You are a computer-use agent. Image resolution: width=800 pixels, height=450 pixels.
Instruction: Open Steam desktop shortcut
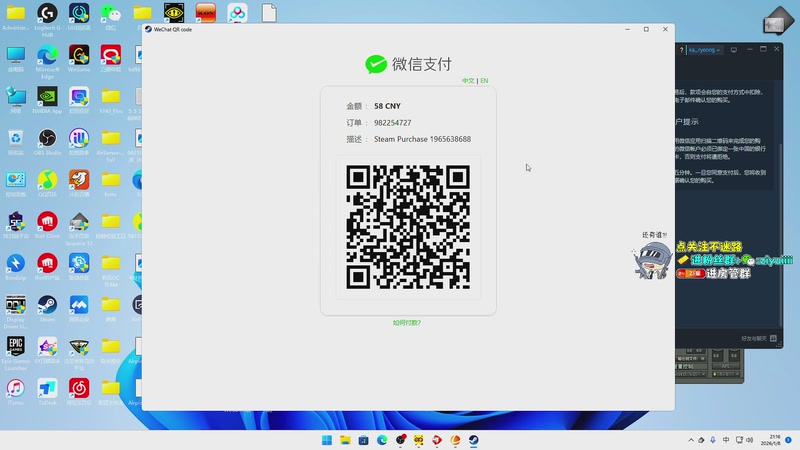coord(47,309)
